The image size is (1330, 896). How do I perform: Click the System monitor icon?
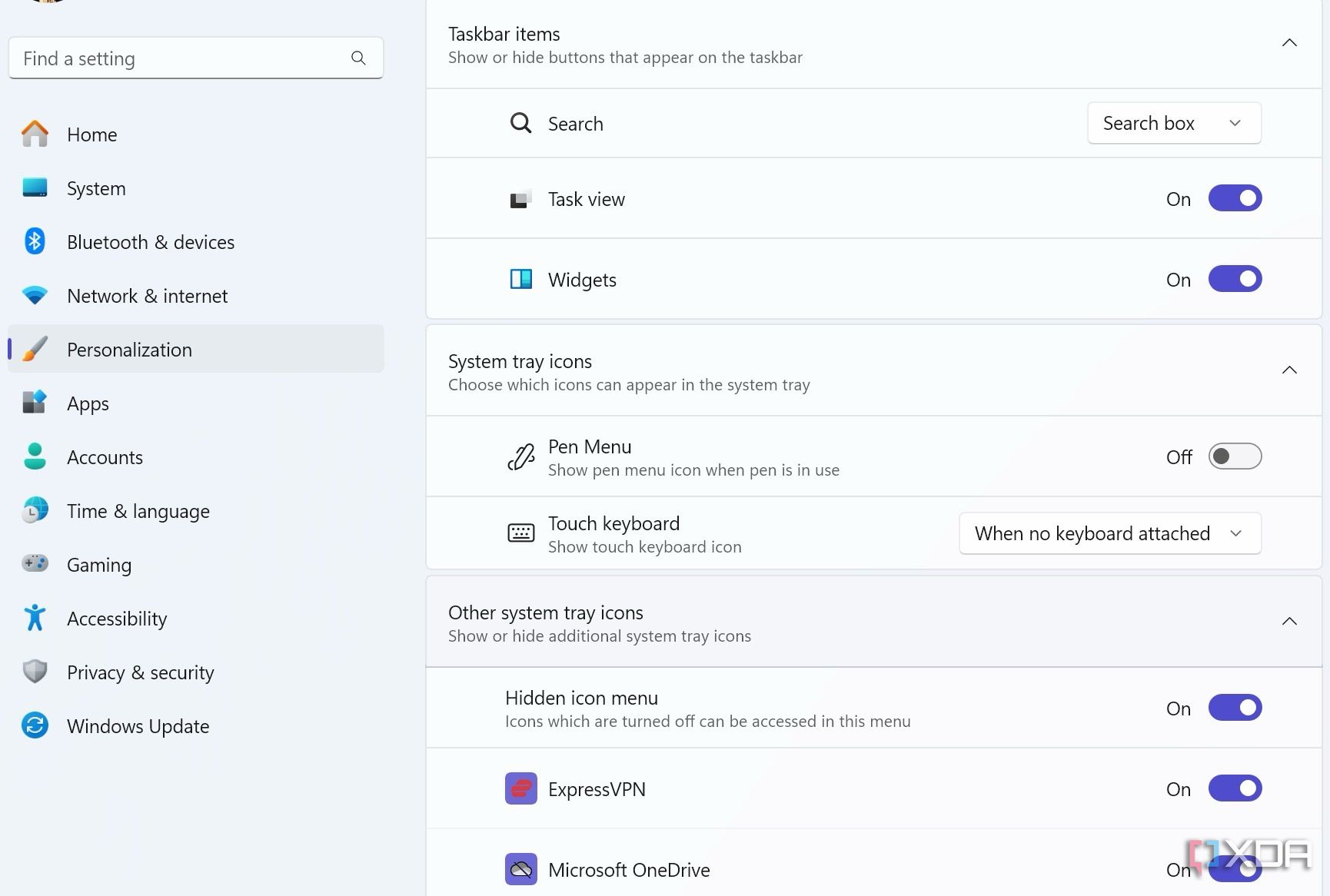coord(35,187)
